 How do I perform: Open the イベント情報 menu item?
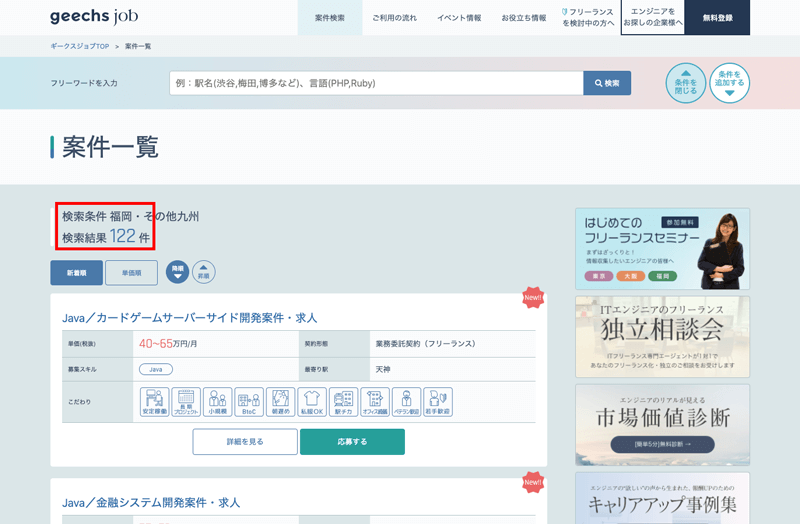459,18
